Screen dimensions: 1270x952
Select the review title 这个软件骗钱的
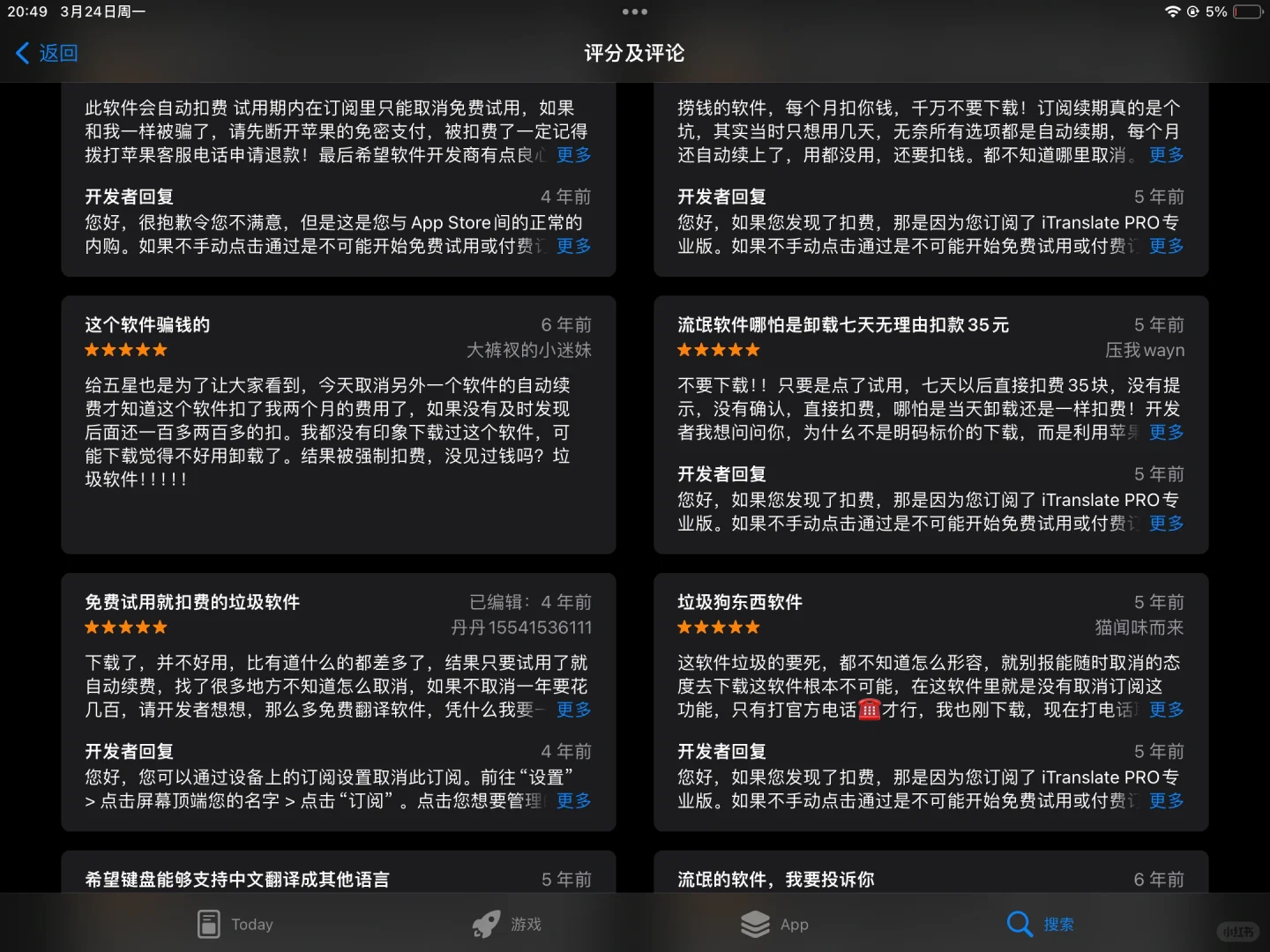coord(146,324)
